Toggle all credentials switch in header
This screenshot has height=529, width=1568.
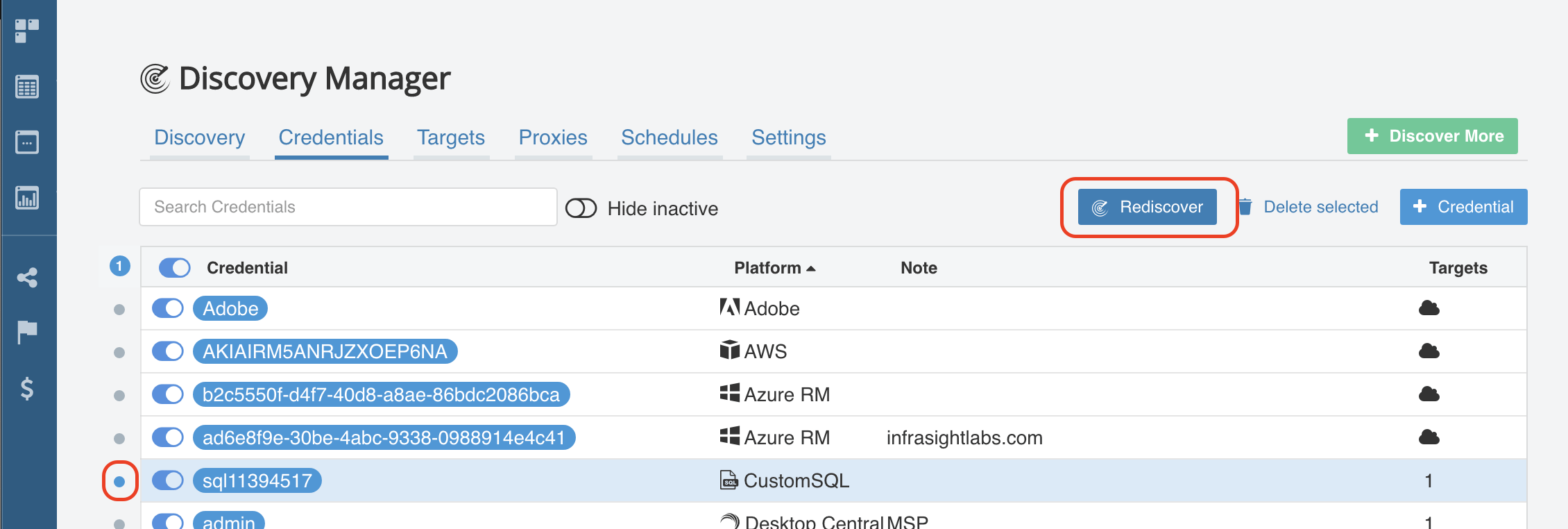pyautogui.click(x=175, y=267)
